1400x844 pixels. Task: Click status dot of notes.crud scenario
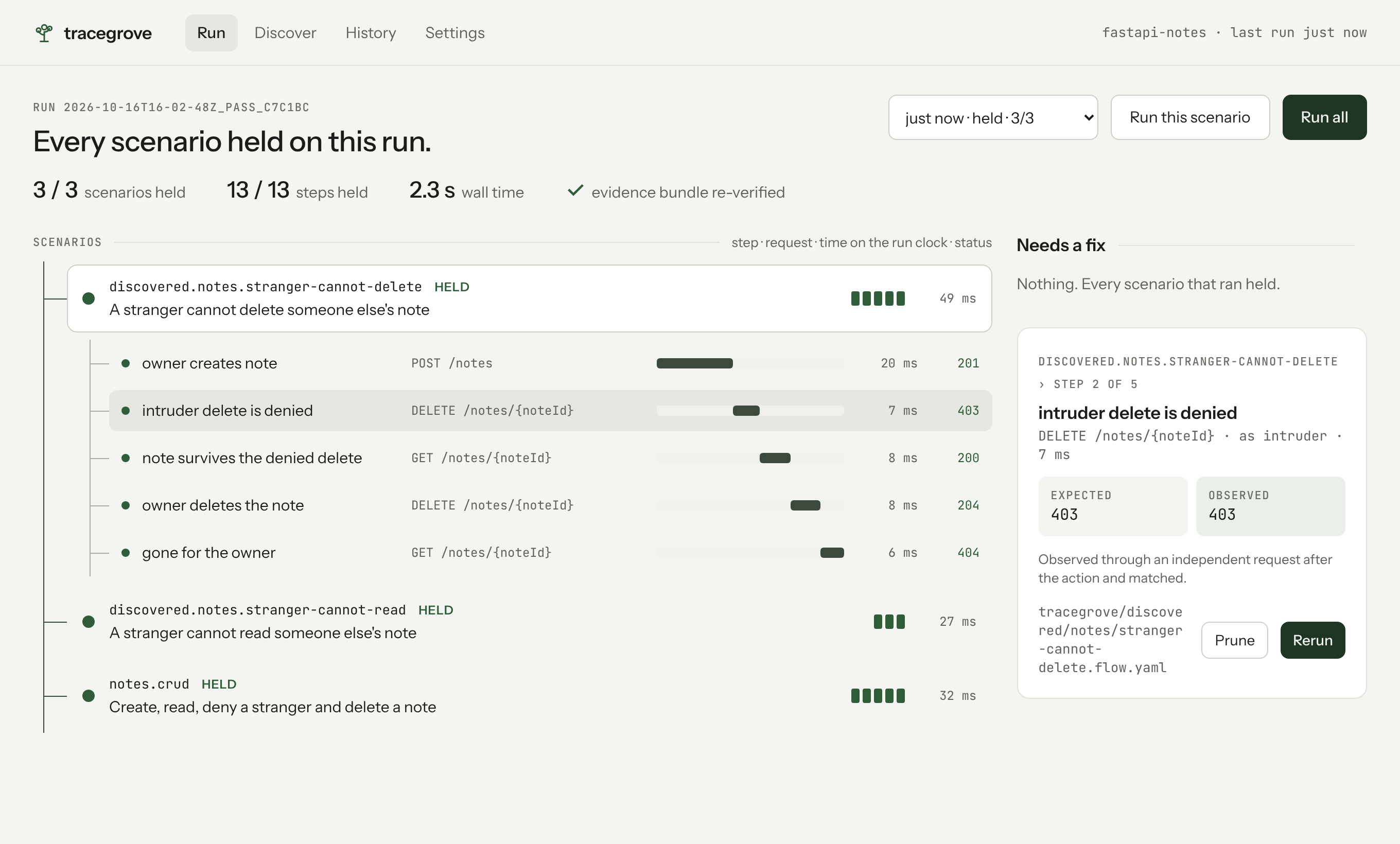pos(89,696)
